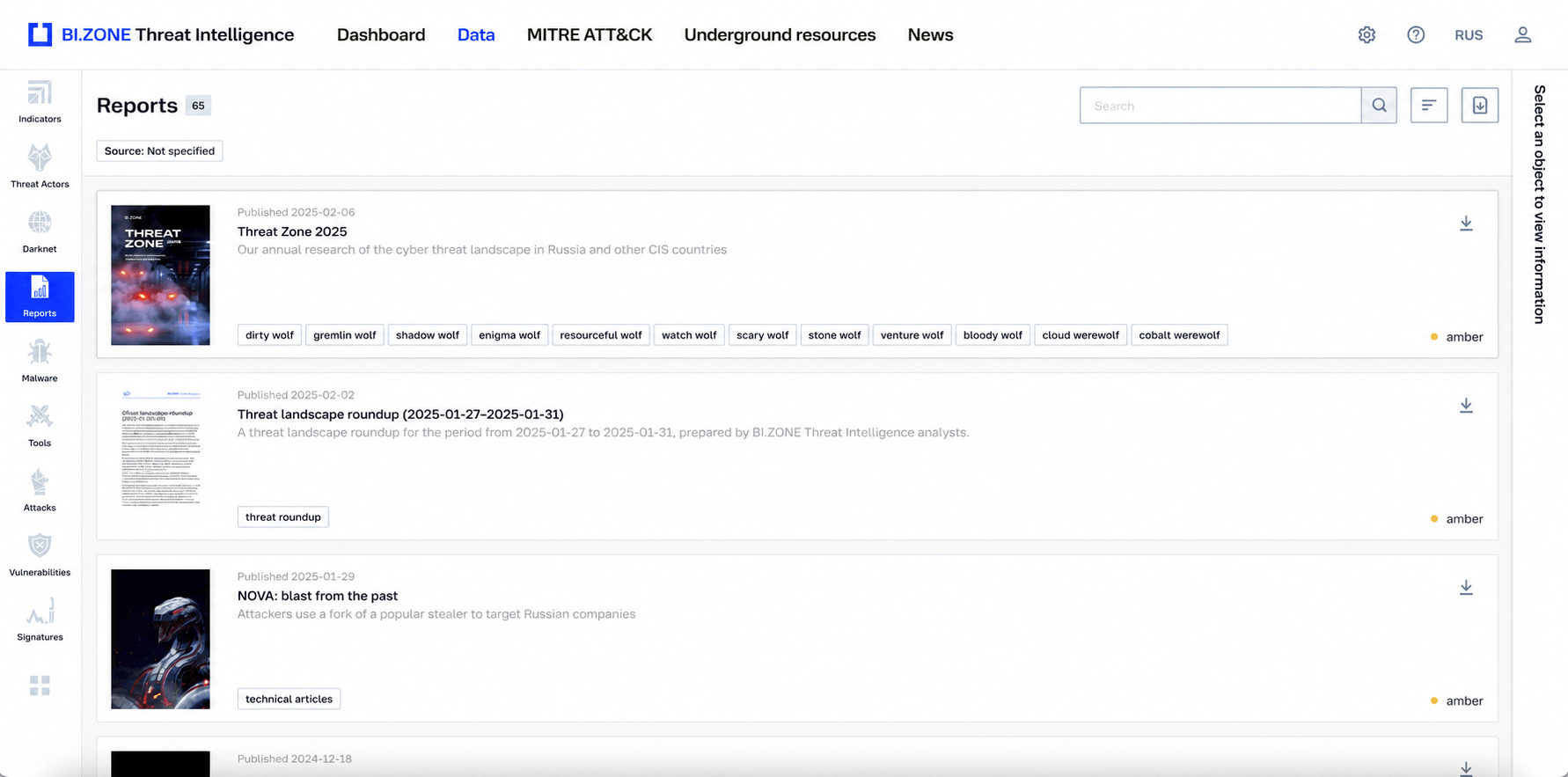Screen dimensions: 1568x777
Task: Click the Source: Not specified filter chip
Action: pos(159,151)
